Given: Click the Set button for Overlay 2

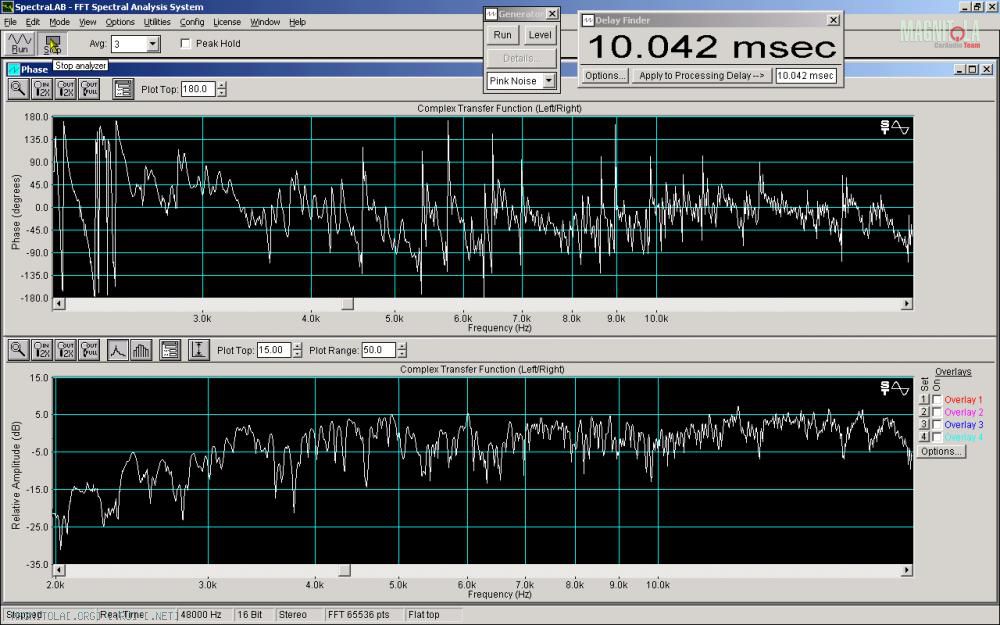Looking at the screenshot, I should tap(924, 412).
